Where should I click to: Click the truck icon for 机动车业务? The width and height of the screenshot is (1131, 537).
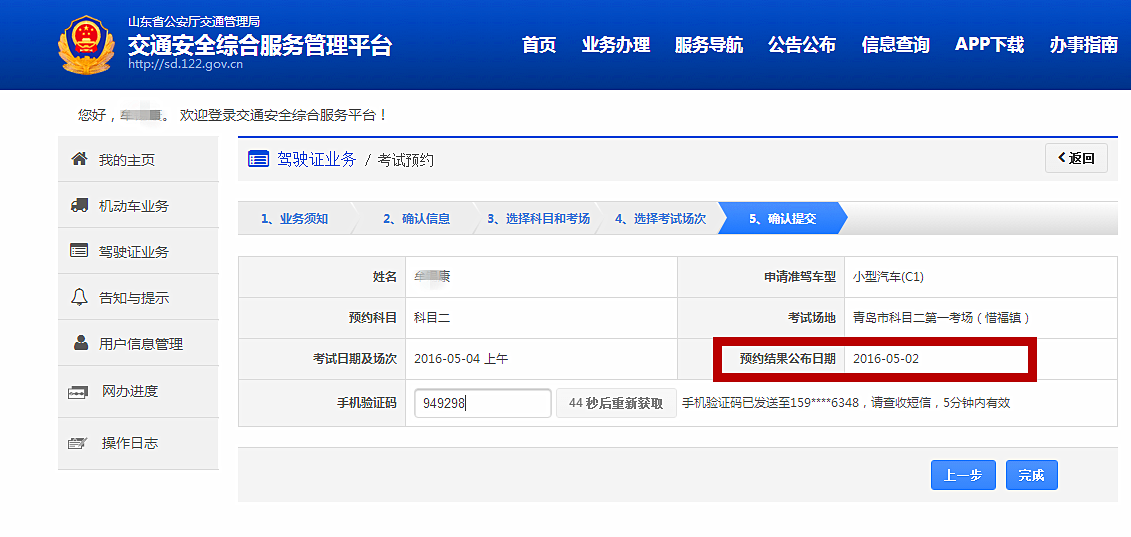(x=79, y=205)
